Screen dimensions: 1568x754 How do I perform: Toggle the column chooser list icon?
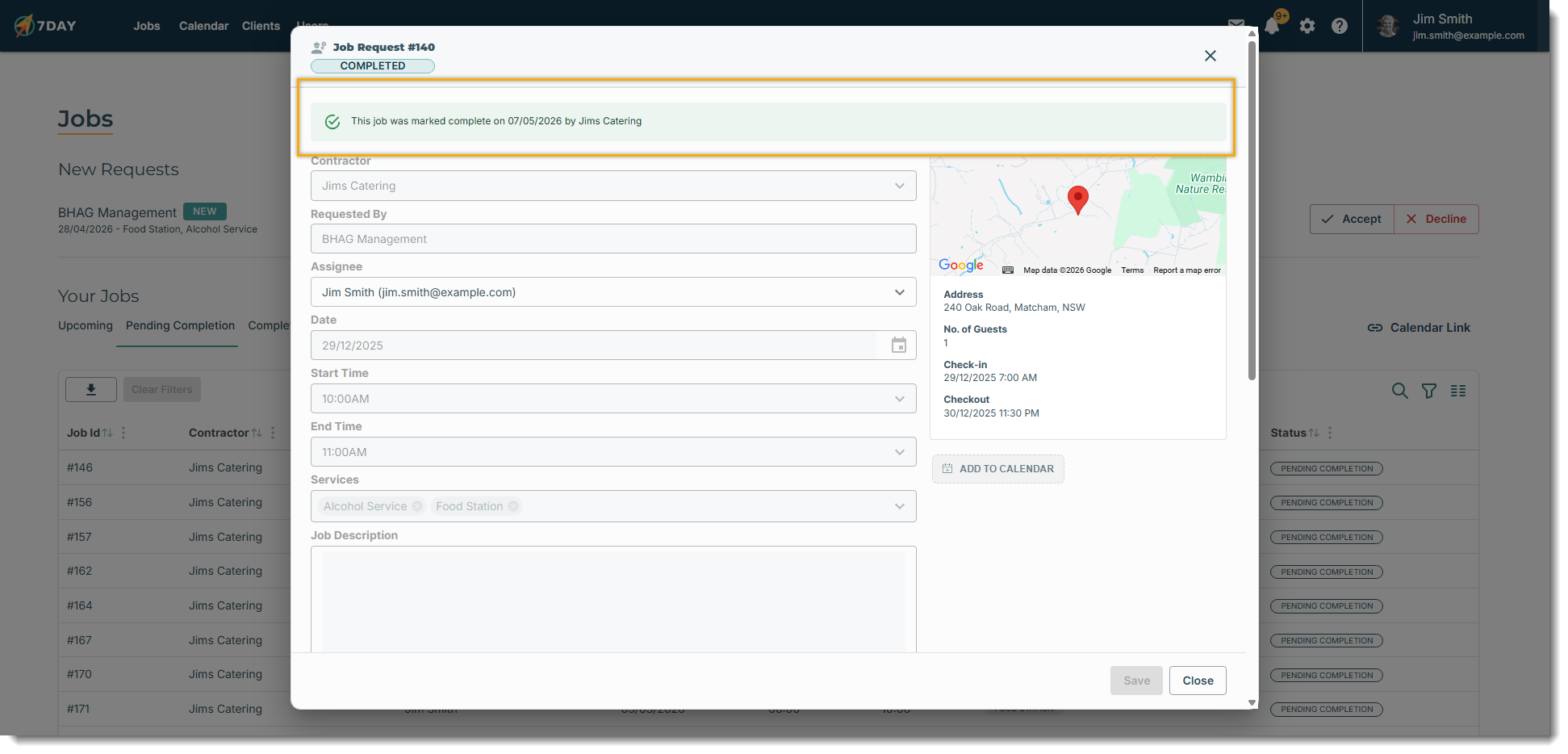pos(1458,391)
